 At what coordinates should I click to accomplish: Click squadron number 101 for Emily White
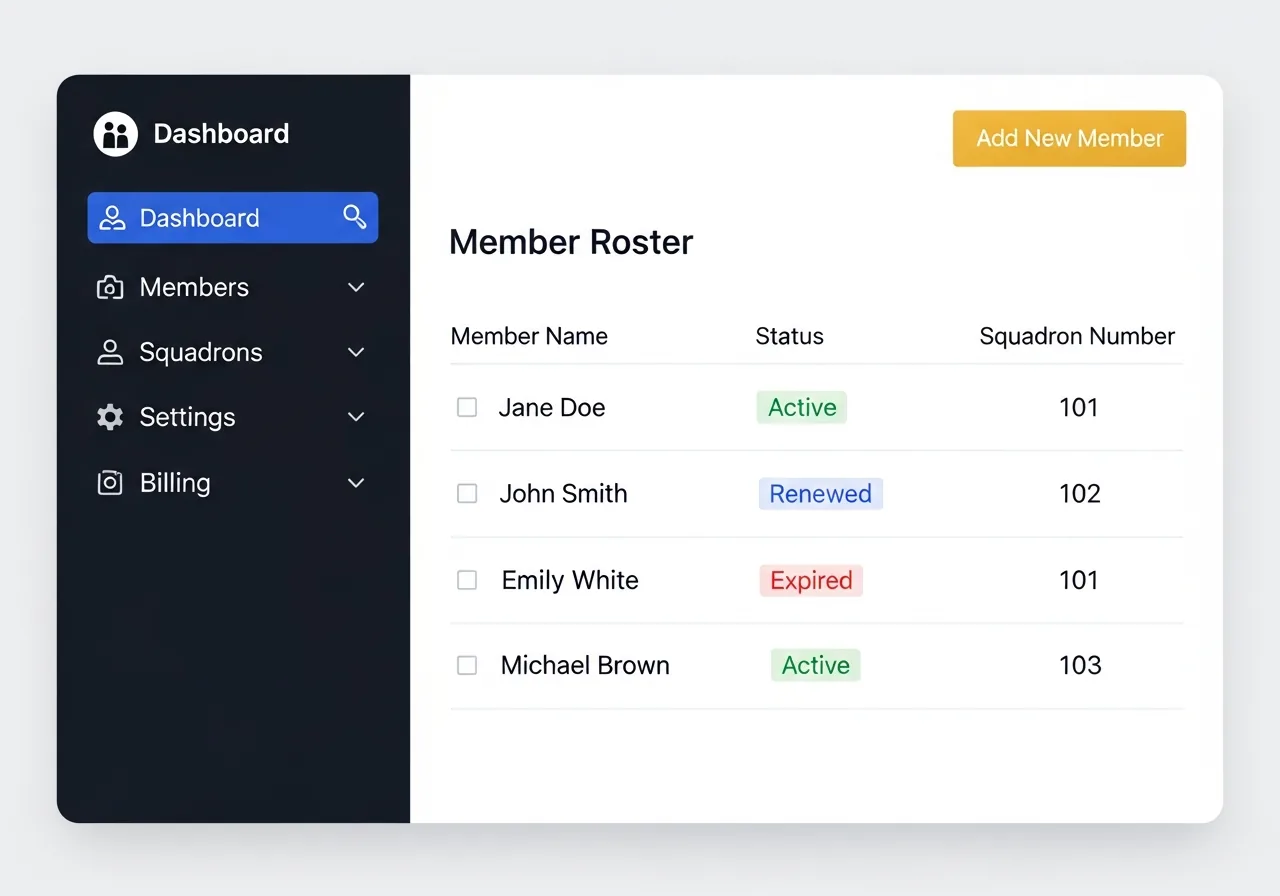(1079, 580)
